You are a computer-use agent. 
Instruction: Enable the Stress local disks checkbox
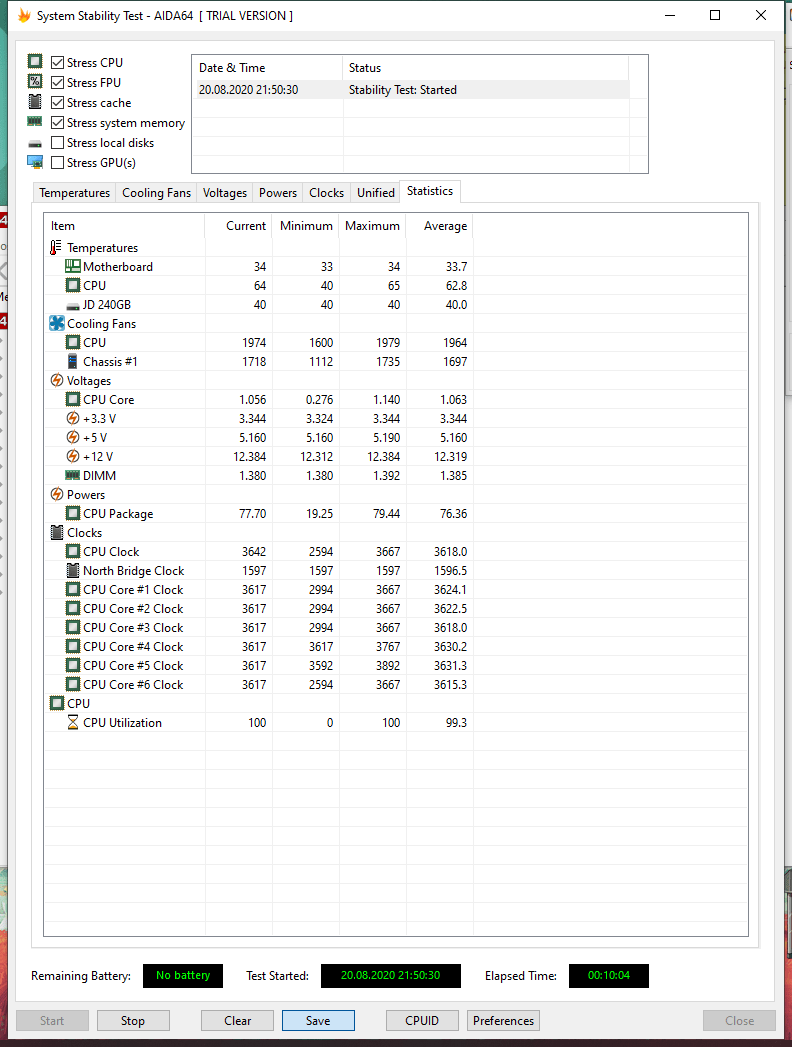pos(57,143)
